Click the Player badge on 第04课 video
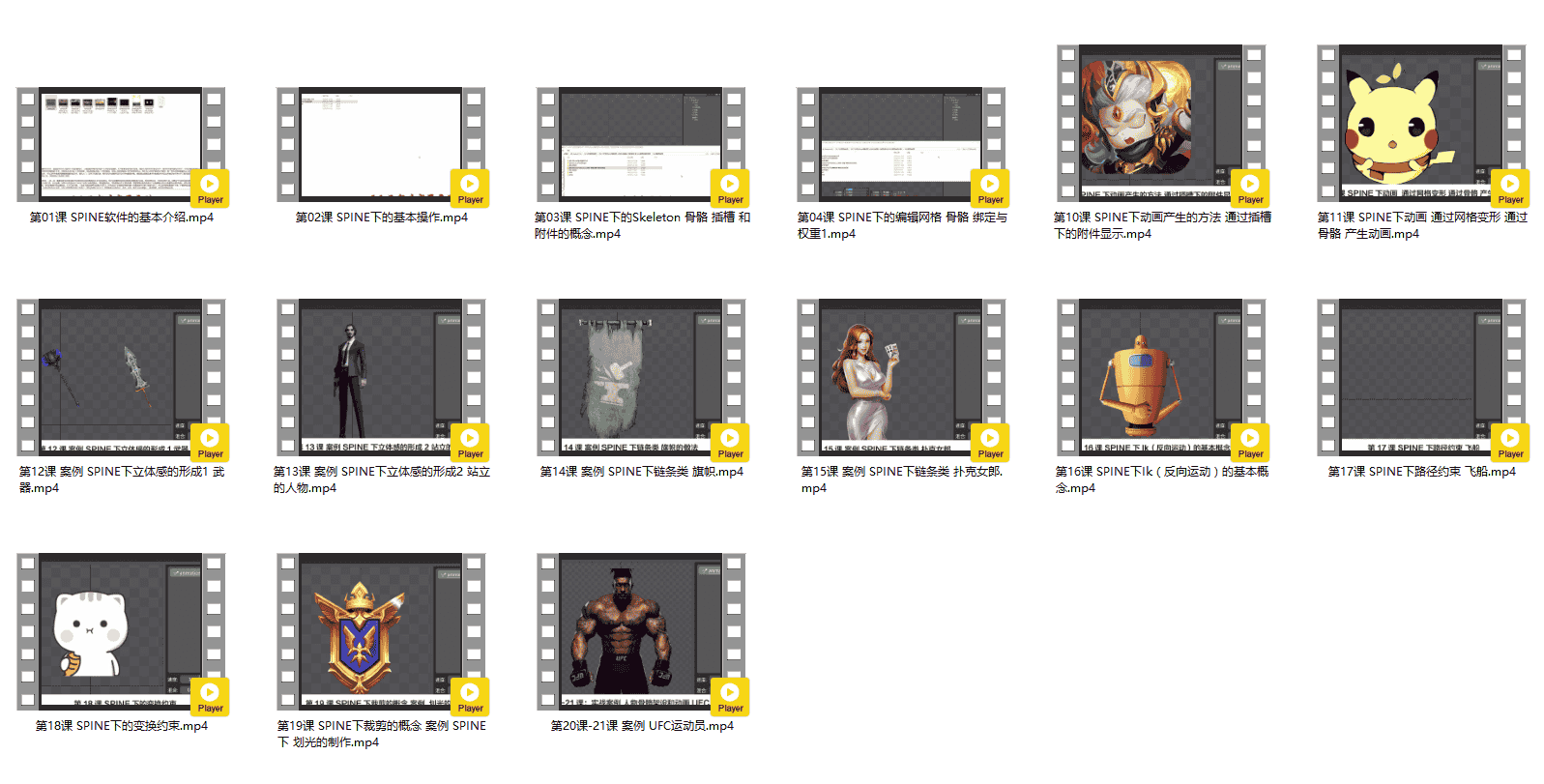The width and height of the screenshot is (1544, 784). (x=990, y=189)
